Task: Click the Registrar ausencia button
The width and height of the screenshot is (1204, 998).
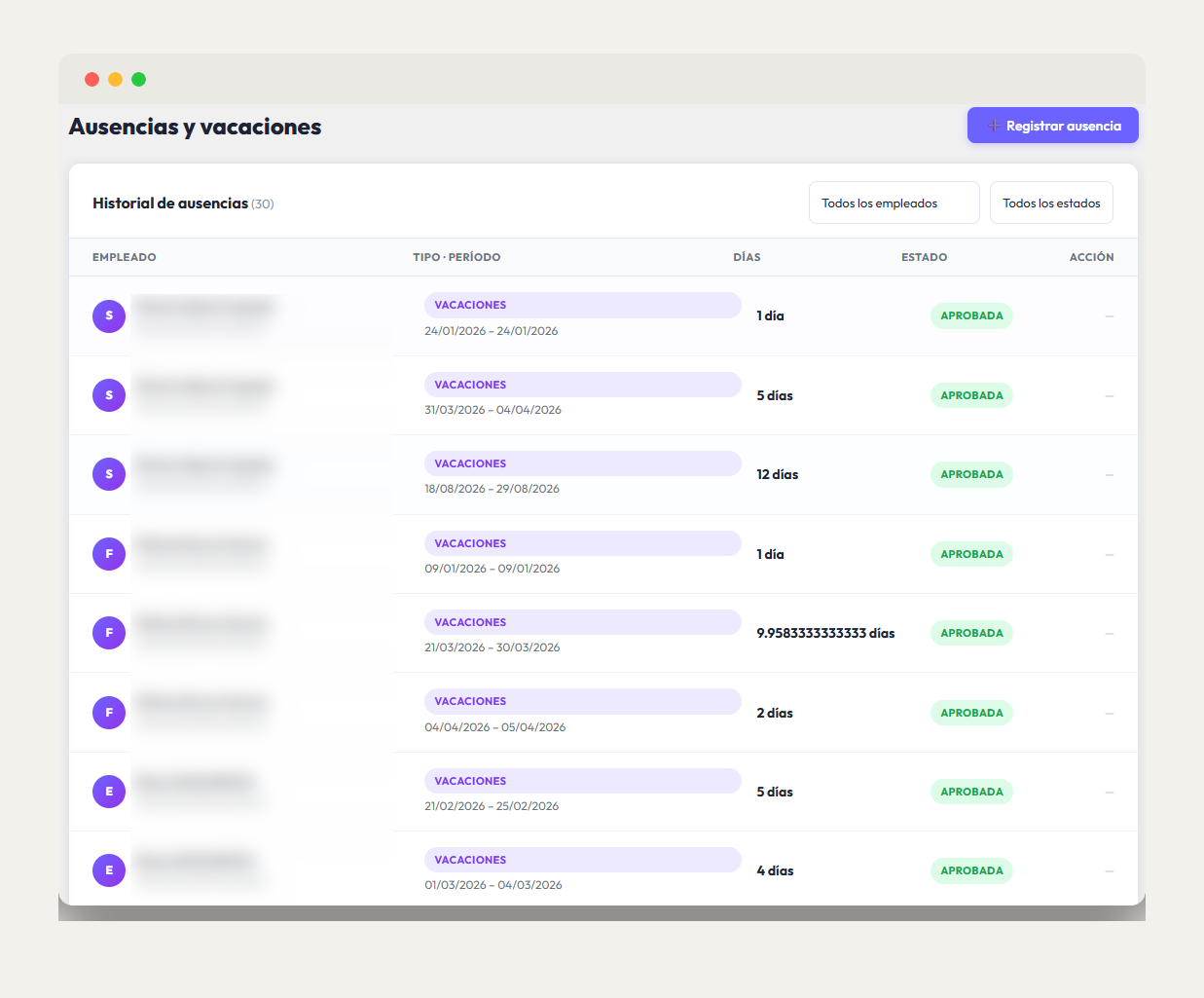Action: [x=1052, y=126]
